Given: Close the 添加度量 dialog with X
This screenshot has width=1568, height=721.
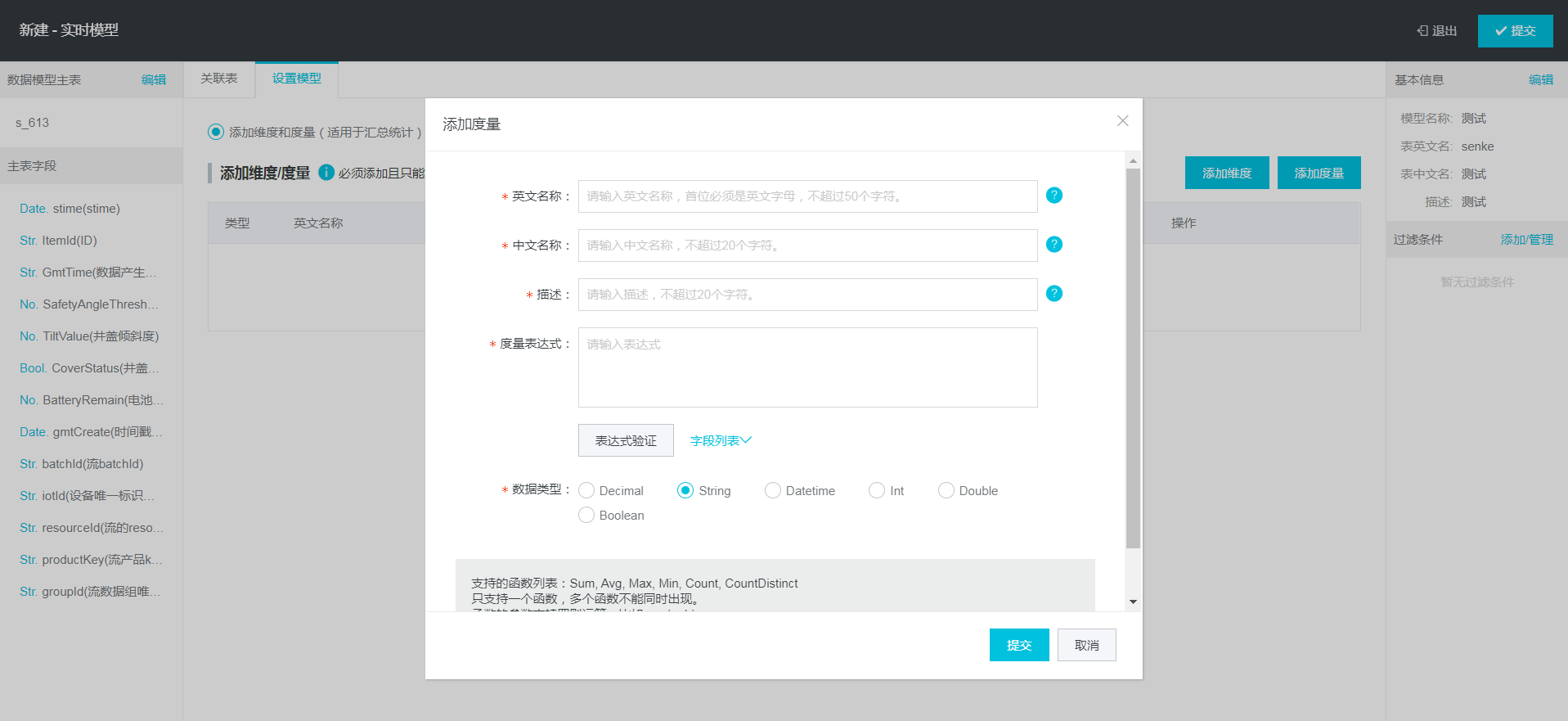Looking at the screenshot, I should pyautogui.click(x=1122, y=121).
